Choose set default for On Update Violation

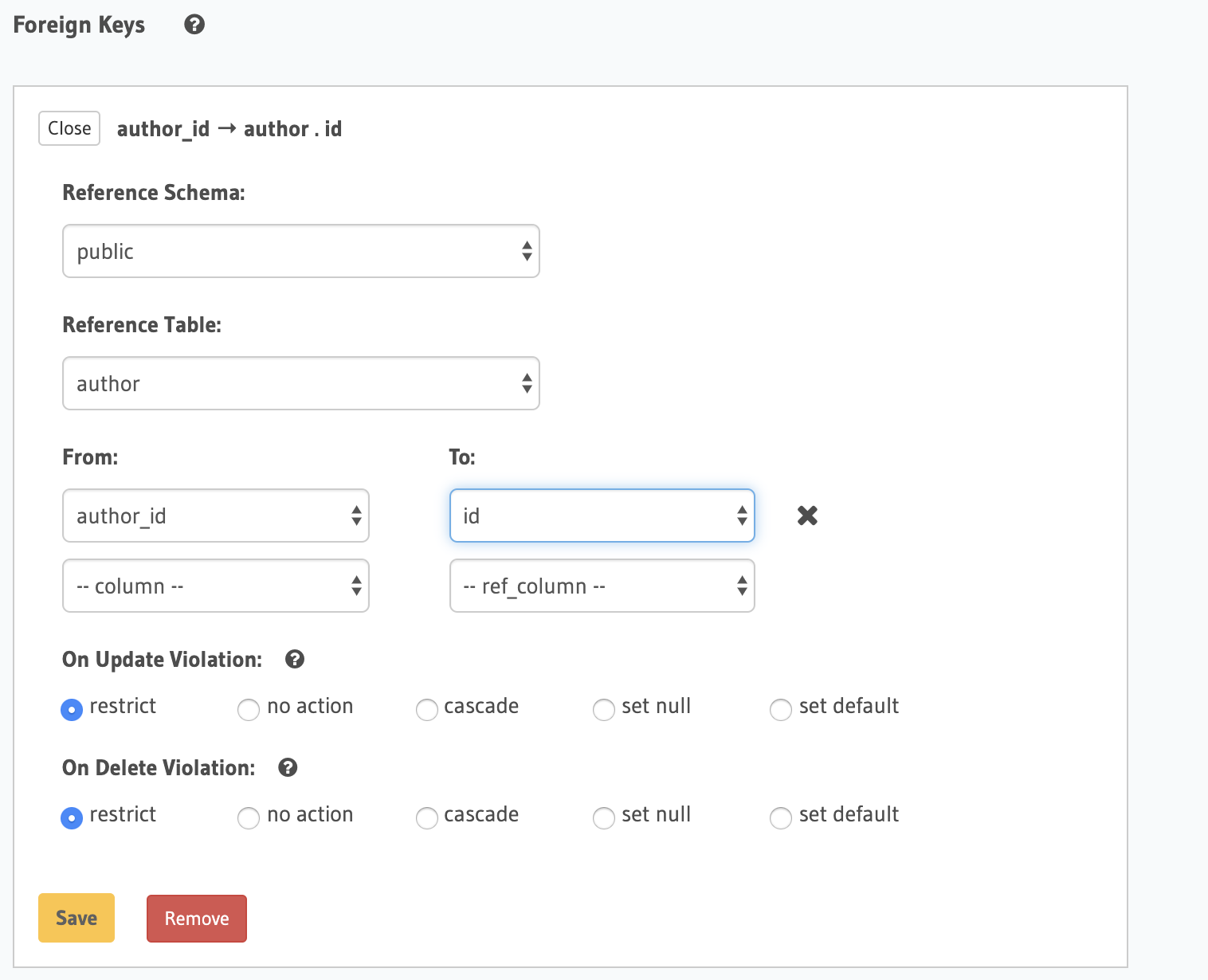coord(781,709)
